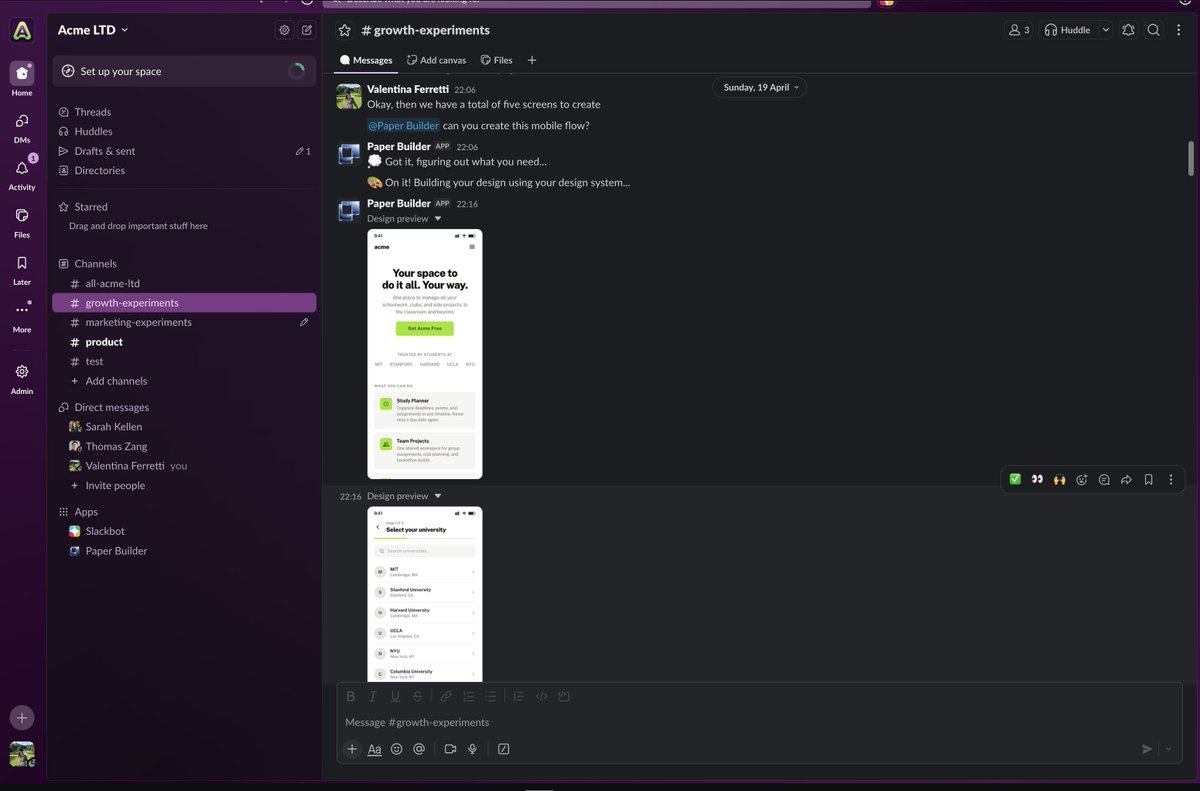The width and height of the screenshot is (1200, 791).
Task: Open the Sunday, 19 April date dropdown
Action: coord(760,87)
